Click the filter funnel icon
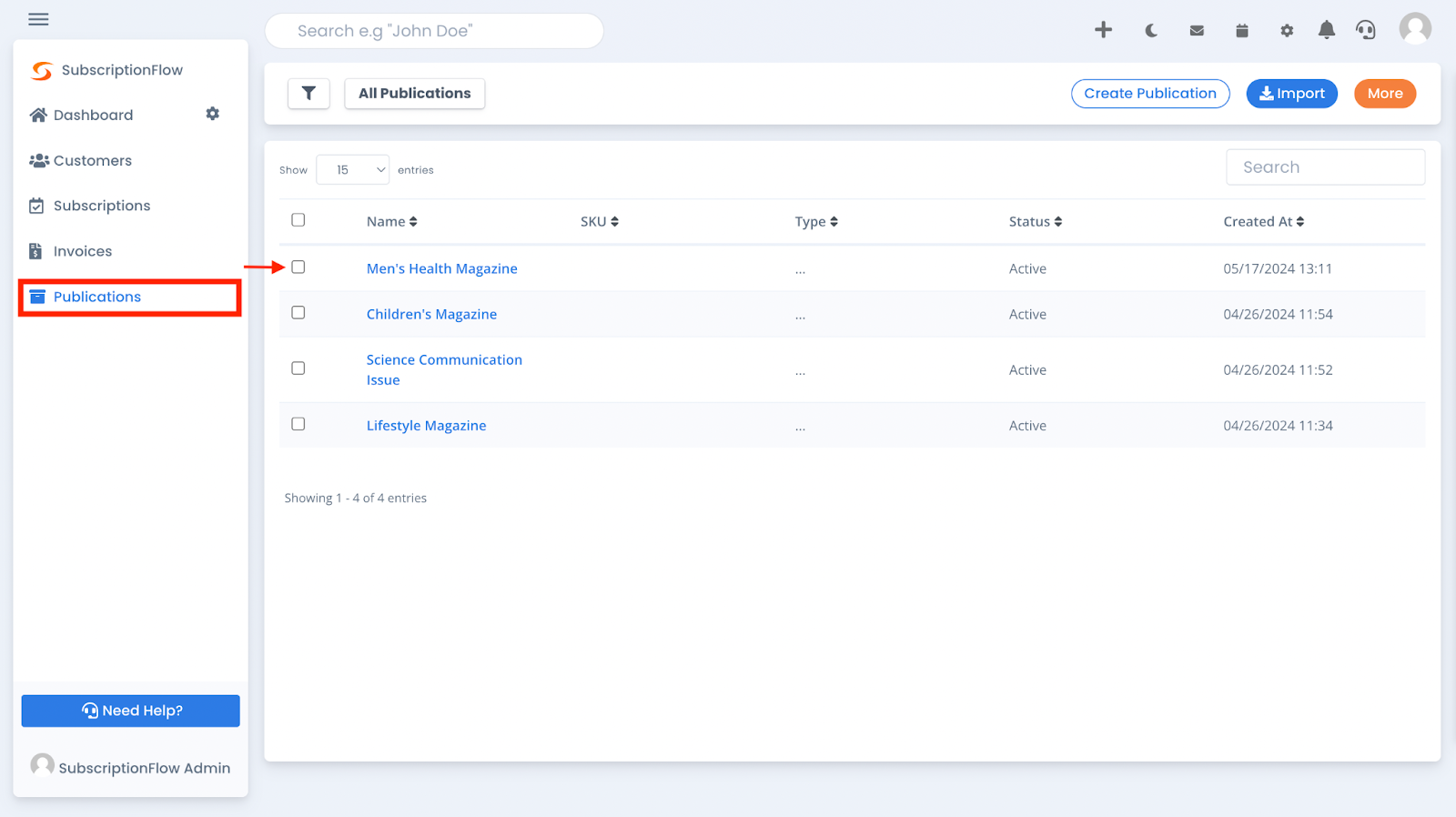Viewport: 1456px width, 817px height. coord(308,93)
